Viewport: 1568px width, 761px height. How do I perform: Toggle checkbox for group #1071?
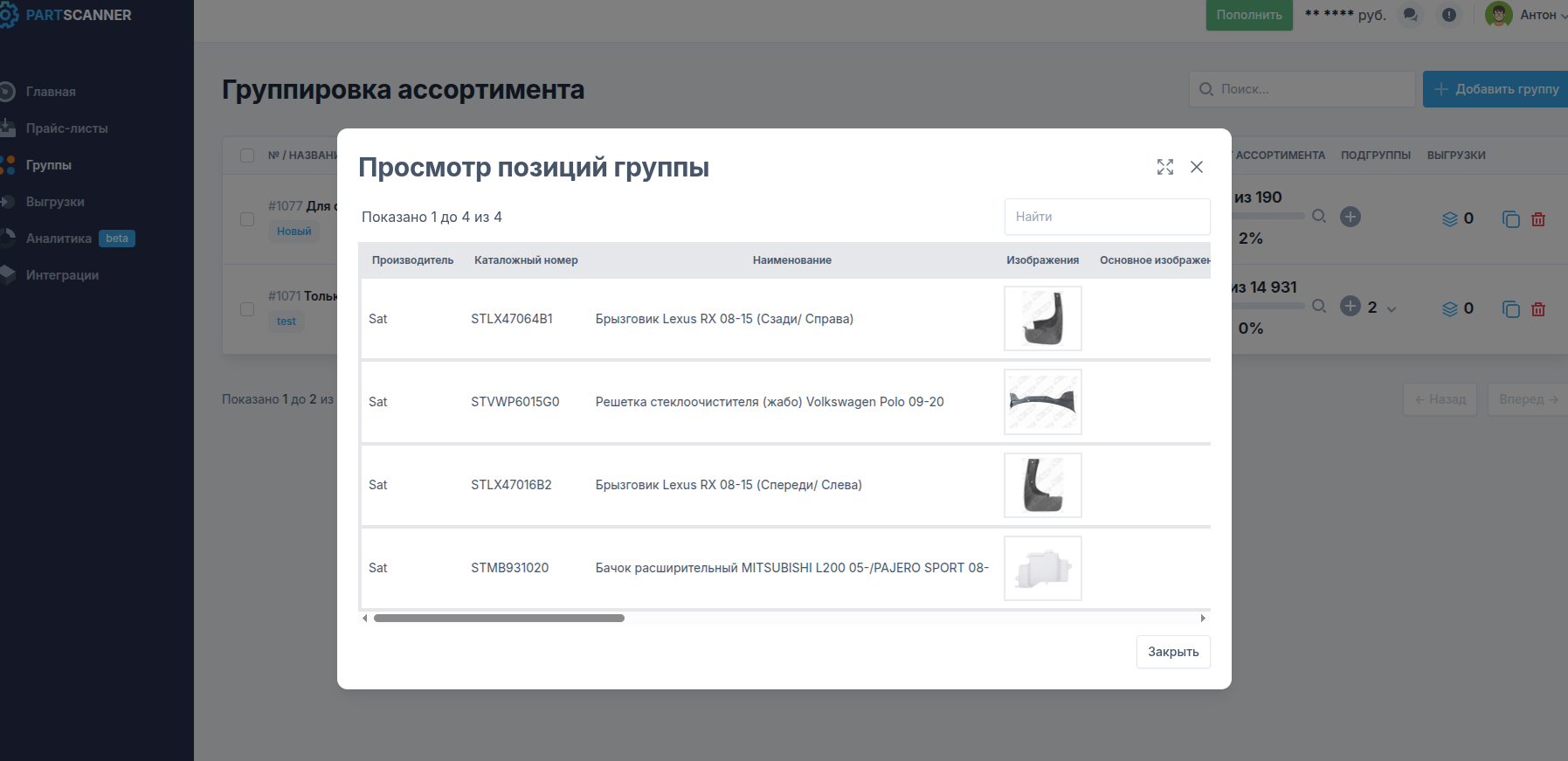click(247, 309)
